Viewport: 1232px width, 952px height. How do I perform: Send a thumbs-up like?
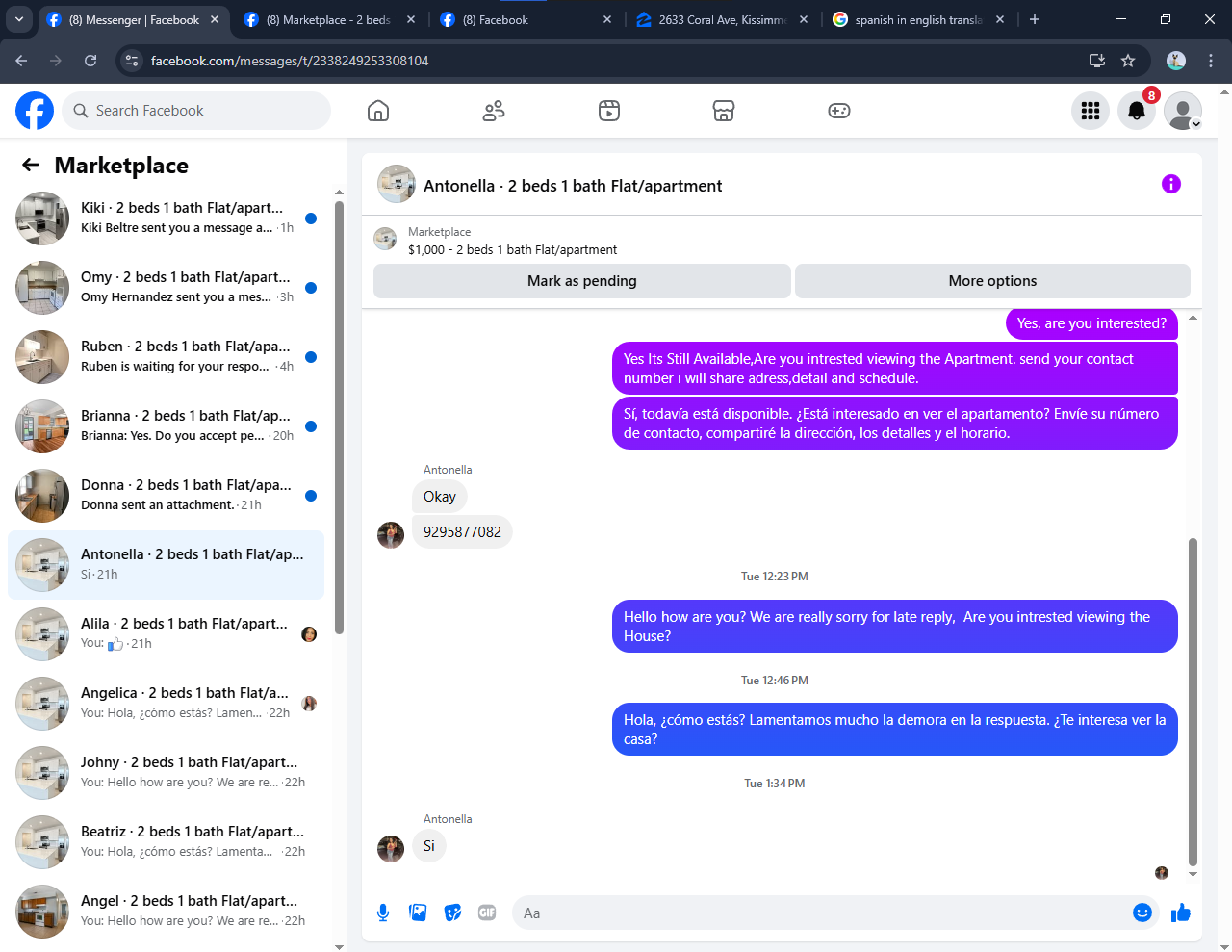coord(1181,913)
